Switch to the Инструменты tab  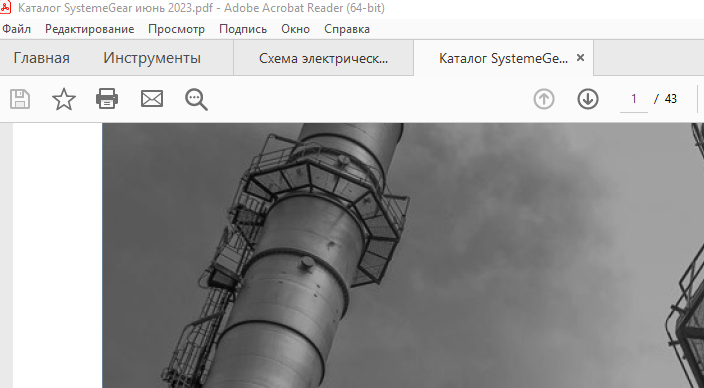coord(152,58)
